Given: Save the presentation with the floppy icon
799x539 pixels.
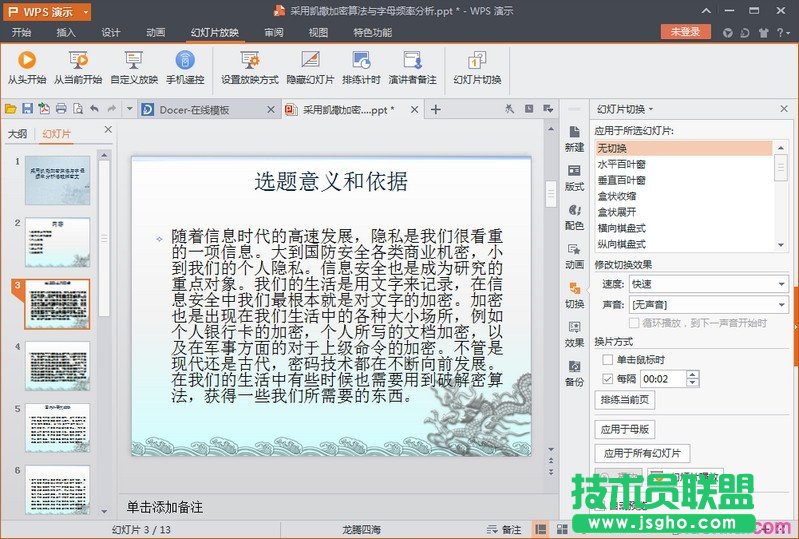Looking at the screenshot, I should tap(28, 109).
